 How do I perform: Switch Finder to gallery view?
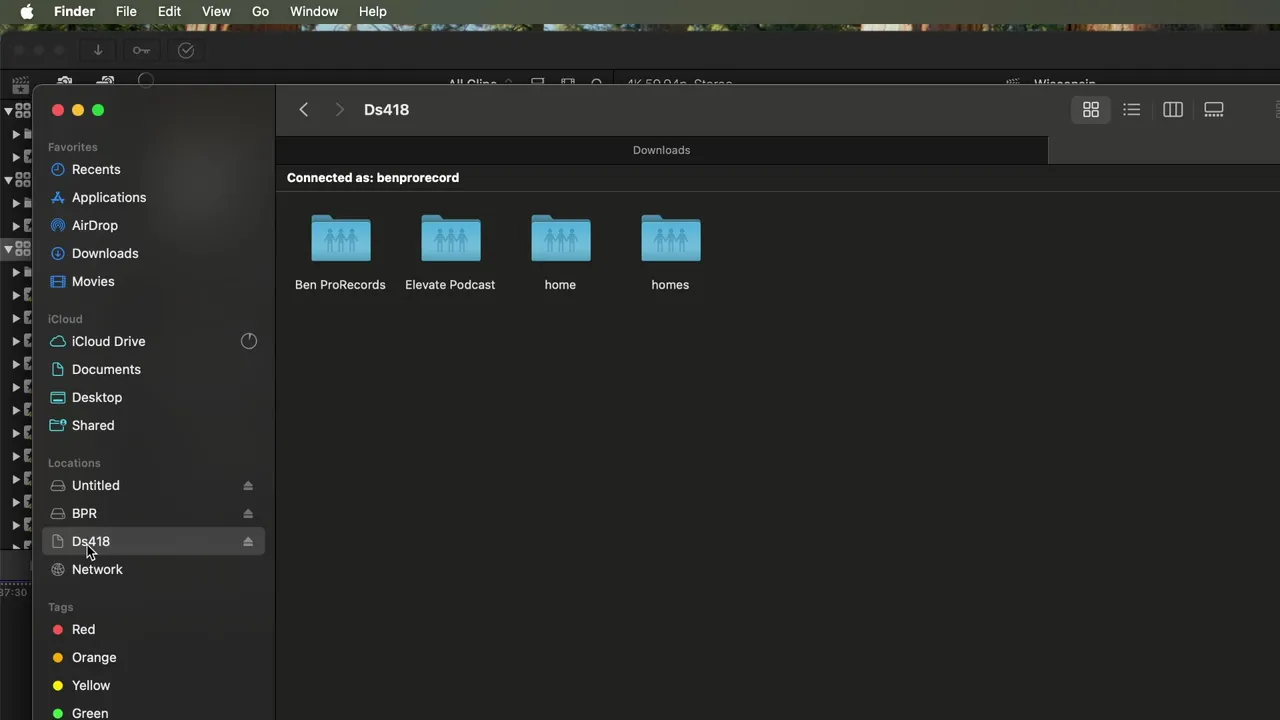pyautogui.click(x=1214, y=110)
